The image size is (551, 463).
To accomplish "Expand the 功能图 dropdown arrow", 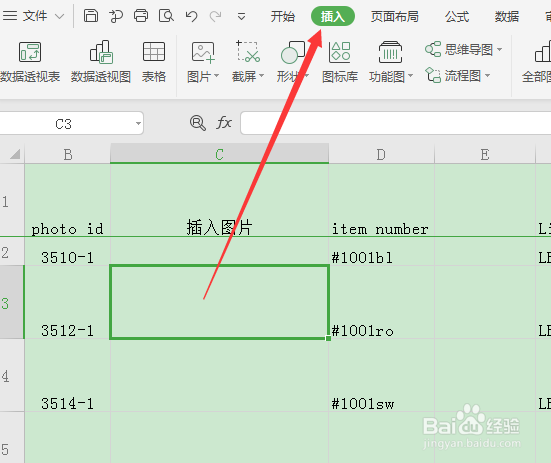I will click(410, 76).
